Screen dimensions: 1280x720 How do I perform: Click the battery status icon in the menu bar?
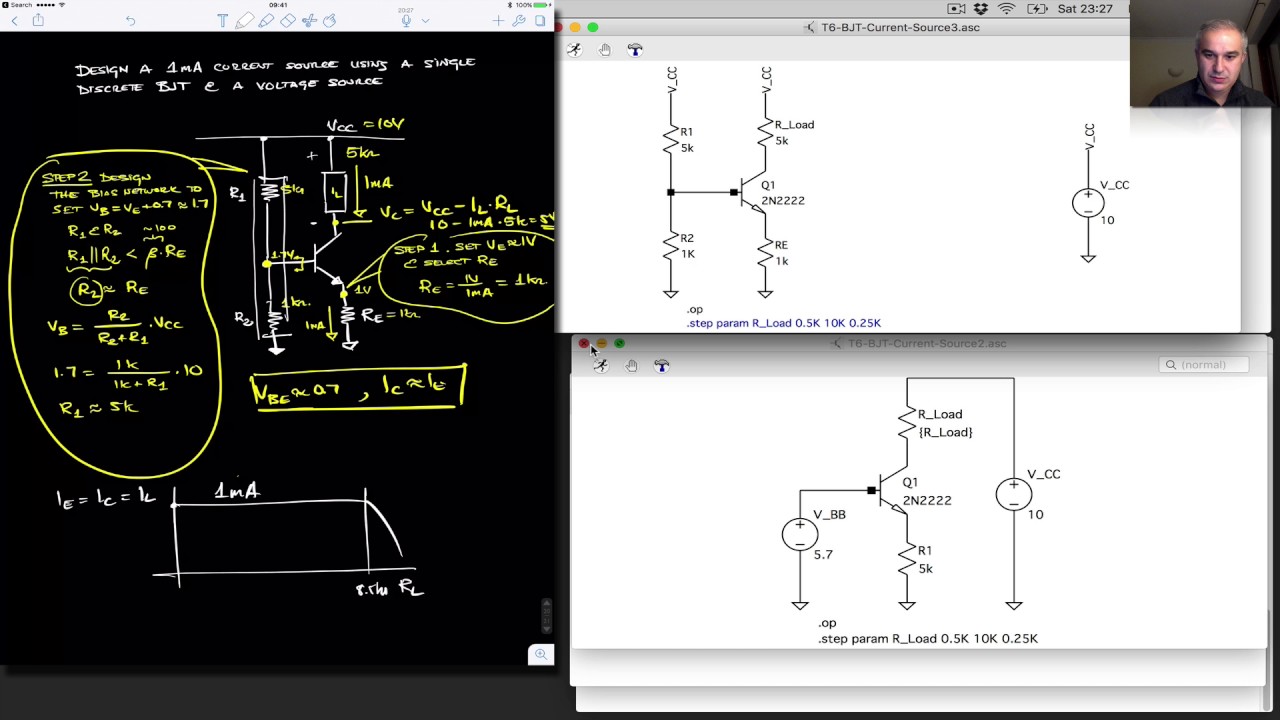pos(1037,9)
